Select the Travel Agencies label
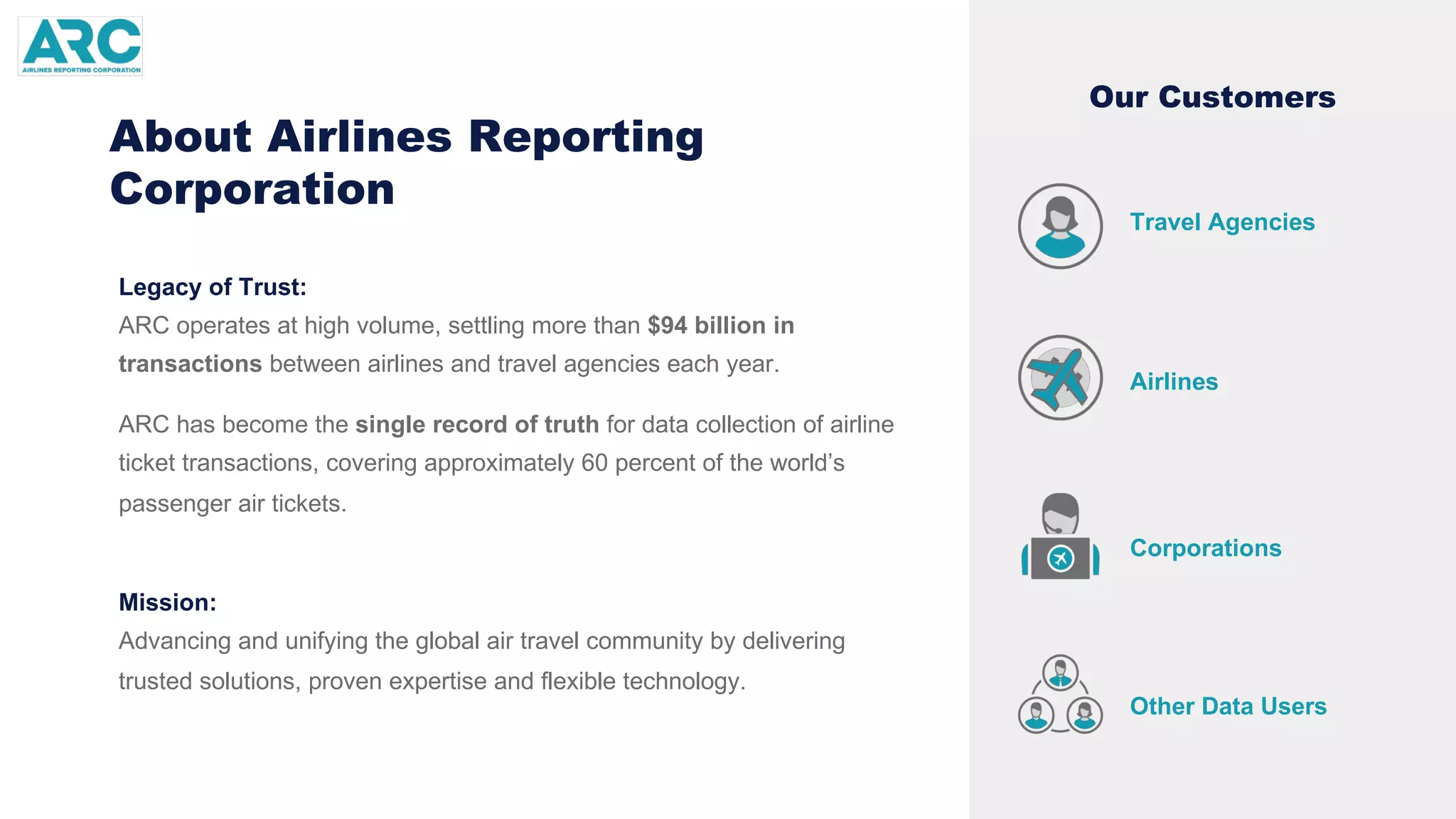Screen dimensions: 1456x819 pyautogui.click(x=1222, y=222)
